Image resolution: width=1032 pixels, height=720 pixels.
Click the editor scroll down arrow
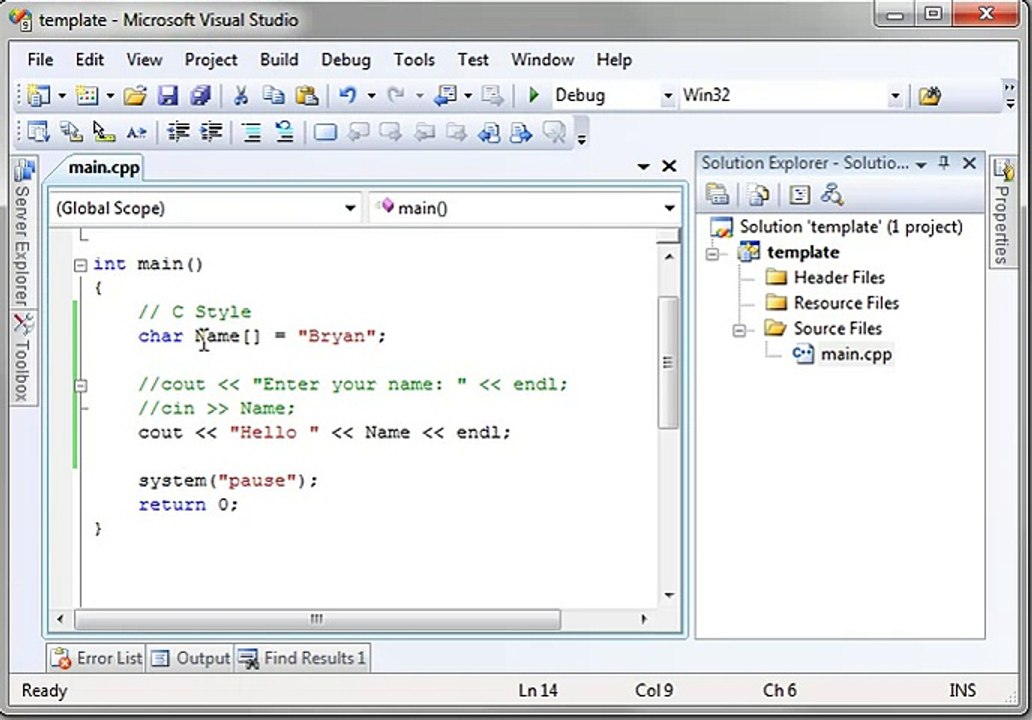669,595
